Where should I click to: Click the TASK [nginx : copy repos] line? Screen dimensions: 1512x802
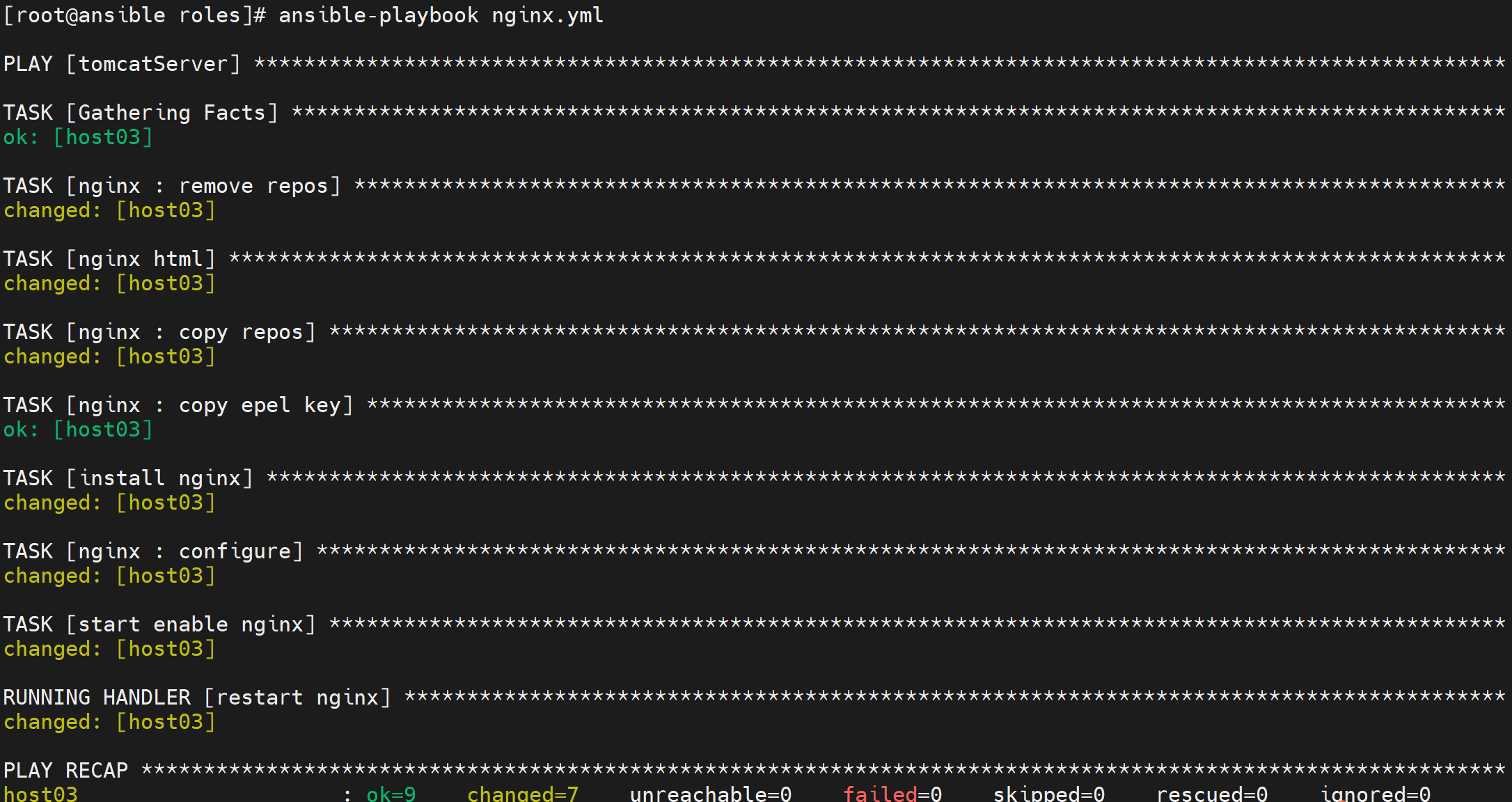pyautogui.click(x=159, y=332)
